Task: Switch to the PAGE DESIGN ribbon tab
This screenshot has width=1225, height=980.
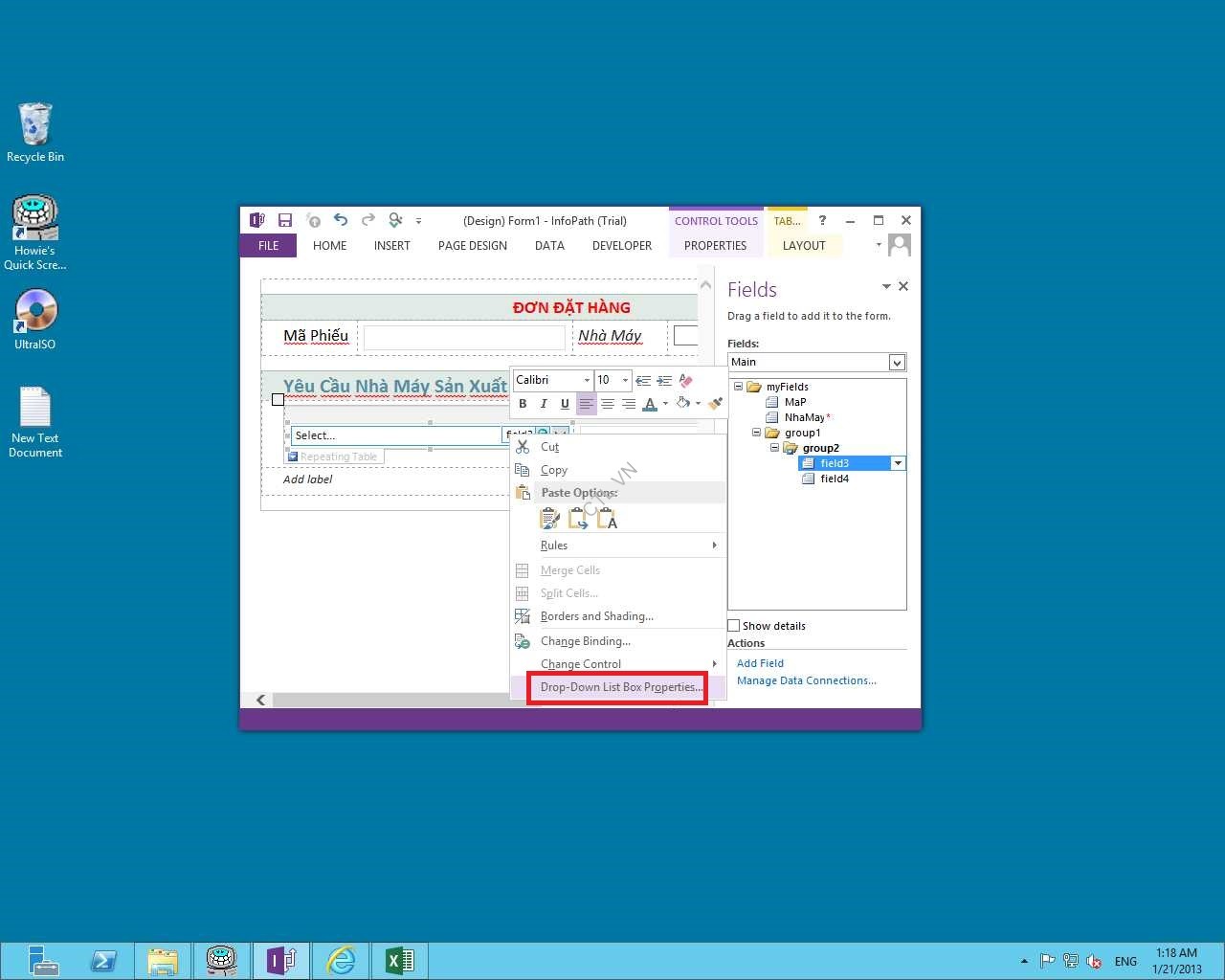Action: 472,246
